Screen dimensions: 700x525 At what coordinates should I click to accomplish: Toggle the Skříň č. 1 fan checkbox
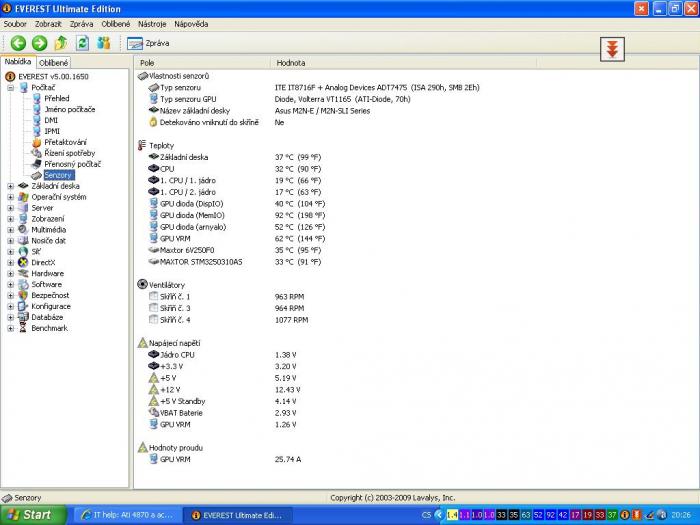click(x=153, y=297)
